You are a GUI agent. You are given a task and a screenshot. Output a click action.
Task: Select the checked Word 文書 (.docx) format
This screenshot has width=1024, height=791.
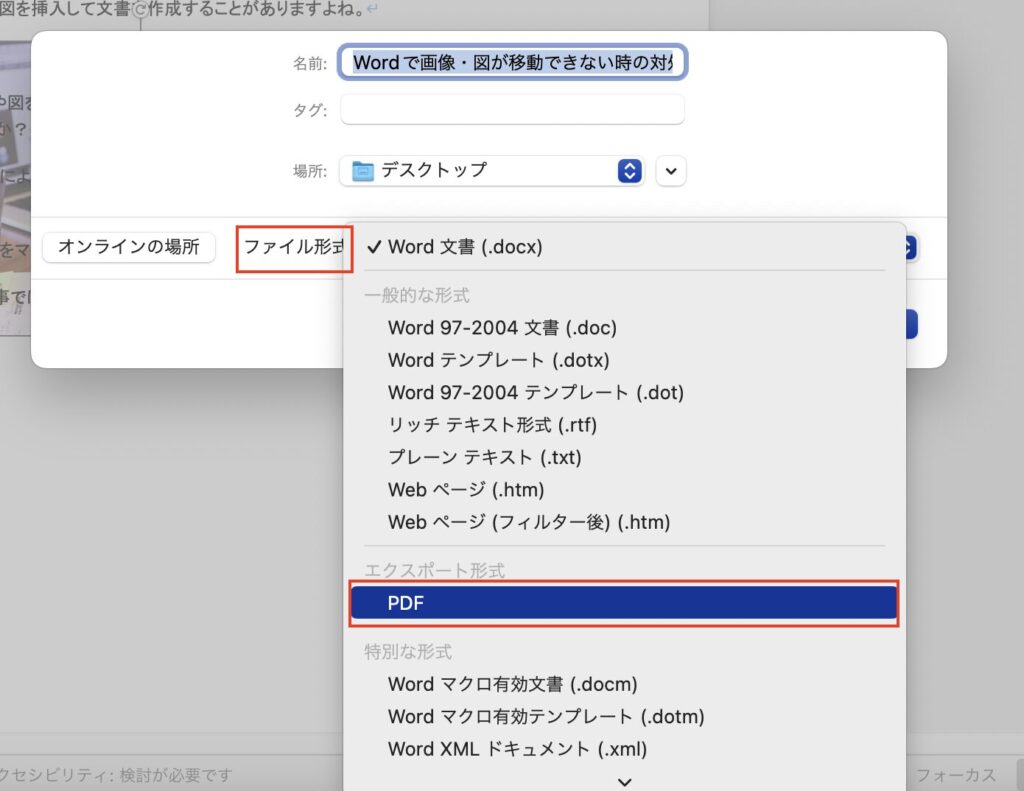click(465, 247)
